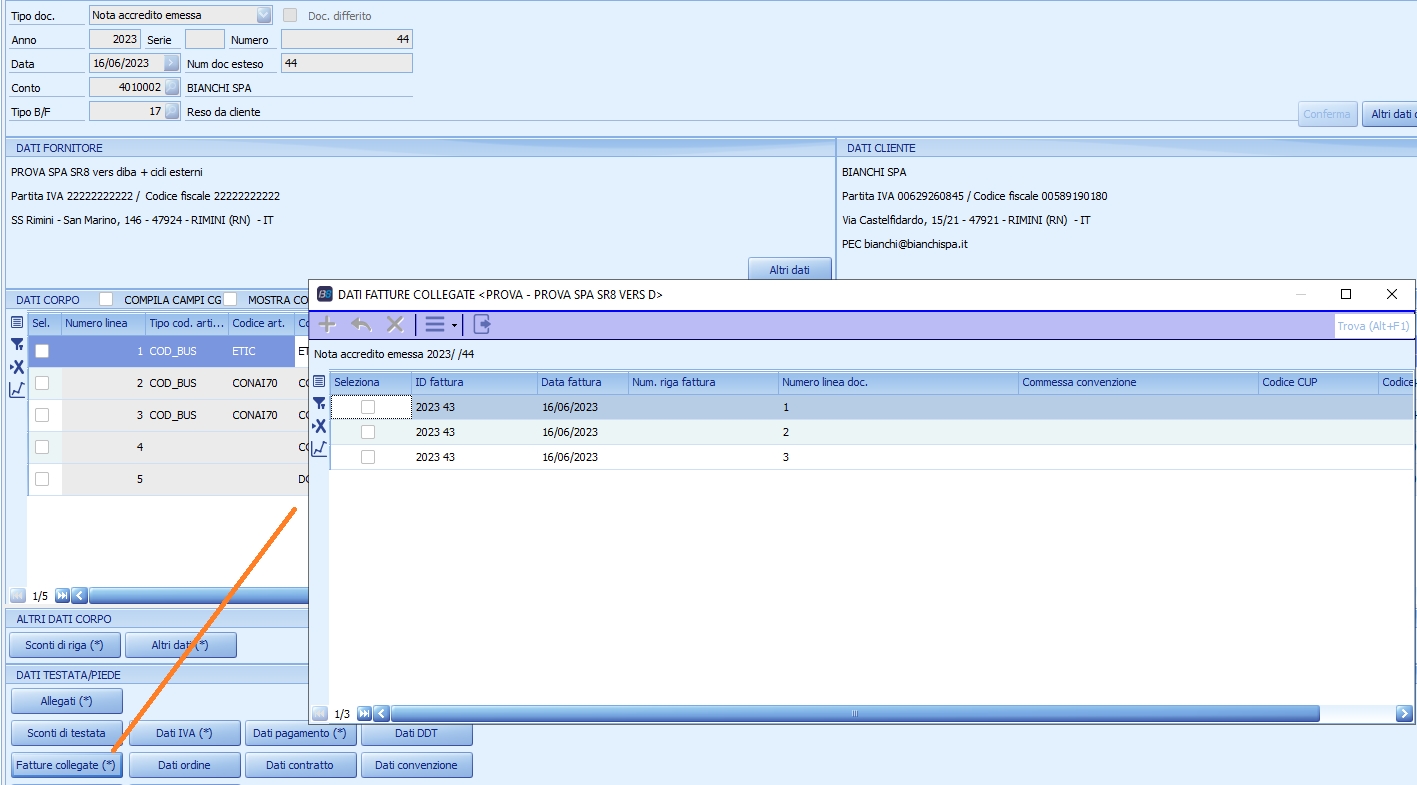Click the Excel export icon in the fatture collegate grid

coord(319,426)
